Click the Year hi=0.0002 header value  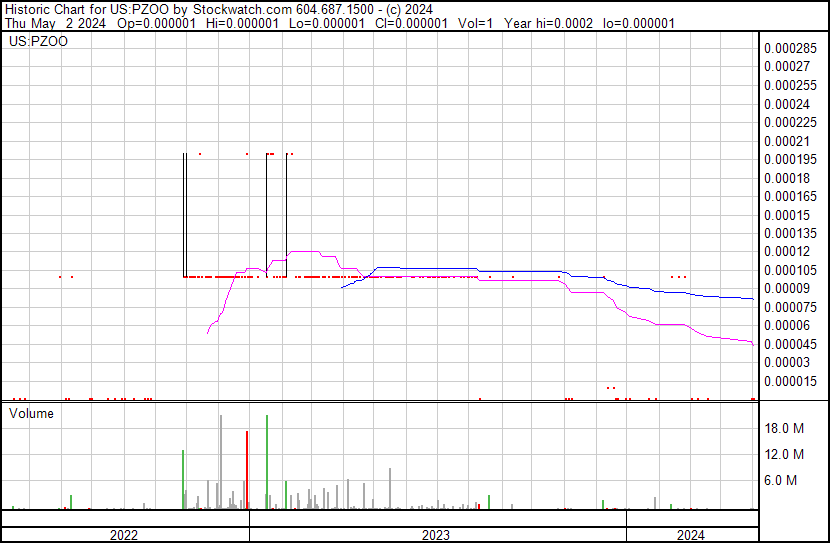(548, 23)
